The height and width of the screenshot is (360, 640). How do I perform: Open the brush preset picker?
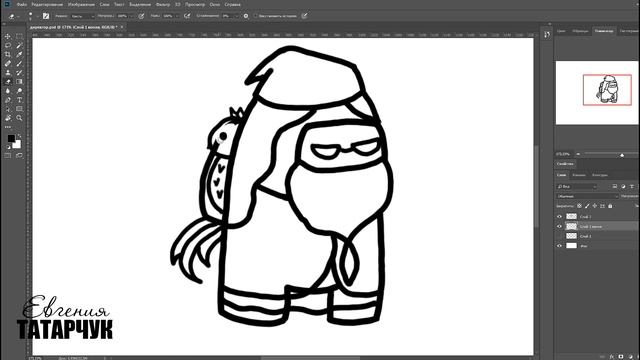(32, 16)
